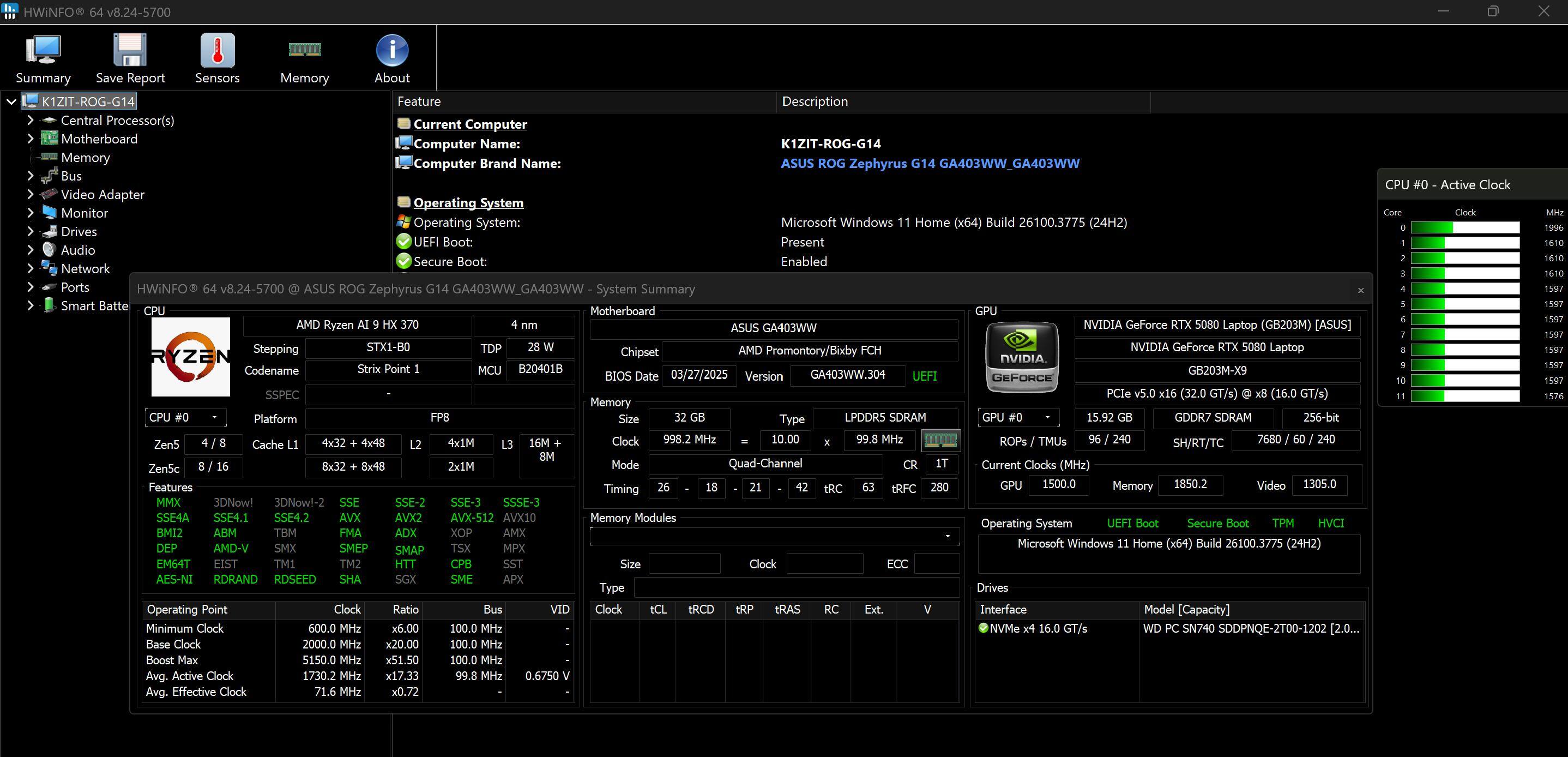The width and height of the screenshot is (1568, 757).
Task: Select Memory in the device tree
Action: (85, 157)
